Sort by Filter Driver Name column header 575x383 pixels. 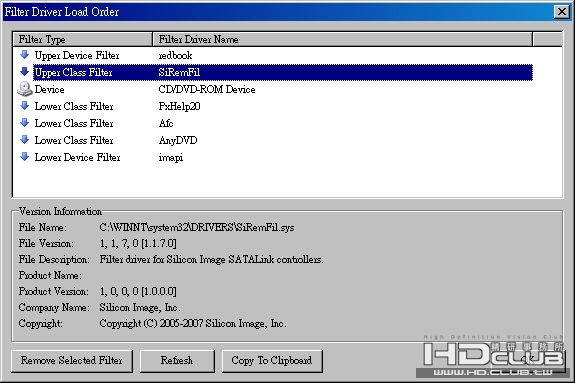pyautogui.click(x=342, y=39)
